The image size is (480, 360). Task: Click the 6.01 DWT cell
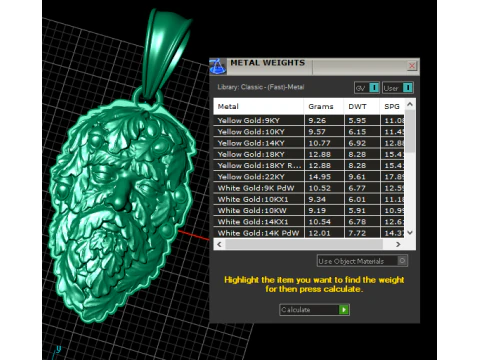[362, 199]
